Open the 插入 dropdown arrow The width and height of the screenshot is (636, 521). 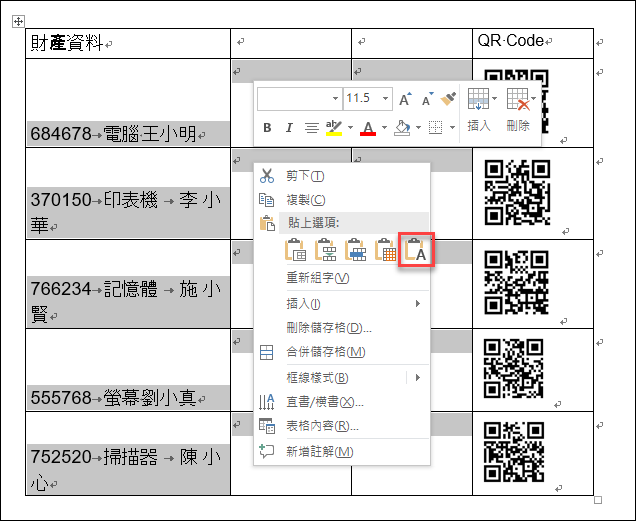click(494, 99)
